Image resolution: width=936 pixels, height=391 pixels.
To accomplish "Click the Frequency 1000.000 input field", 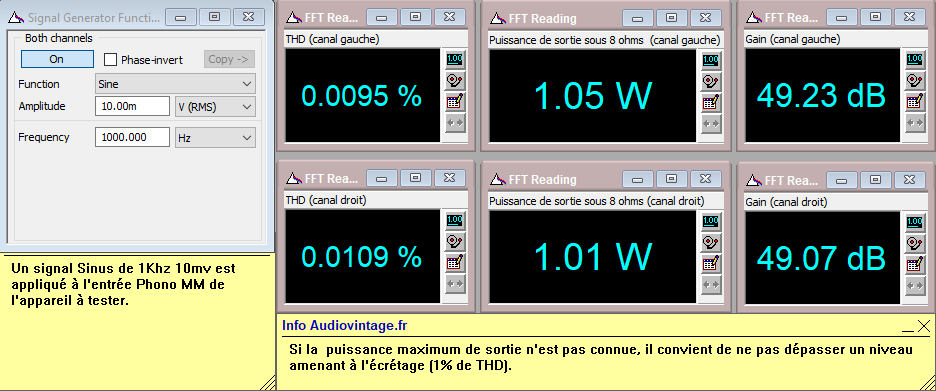I will click(x=133, y=137).
